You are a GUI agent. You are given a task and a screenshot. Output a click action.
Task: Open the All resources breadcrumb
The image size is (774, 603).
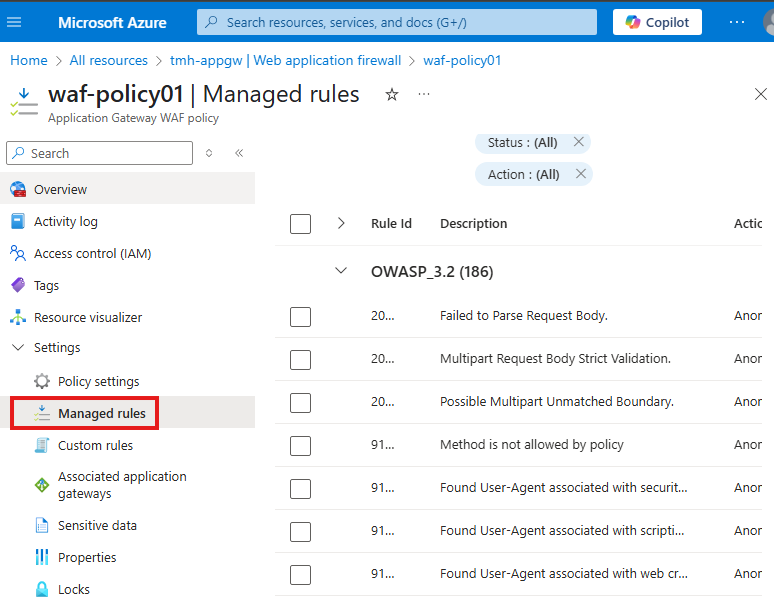109,60
